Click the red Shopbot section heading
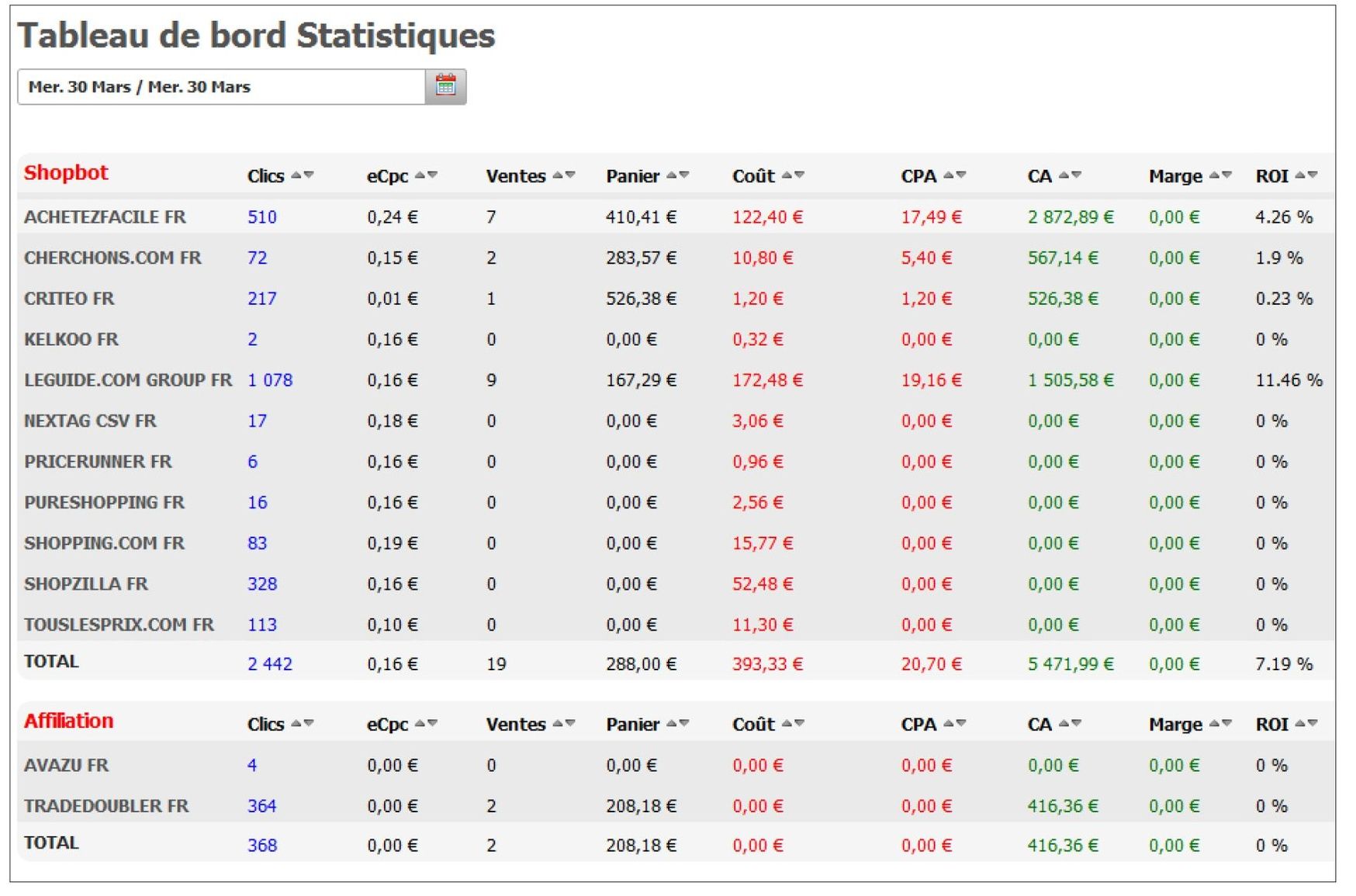Screen dimensions: 1356x896 coord(66,173)
